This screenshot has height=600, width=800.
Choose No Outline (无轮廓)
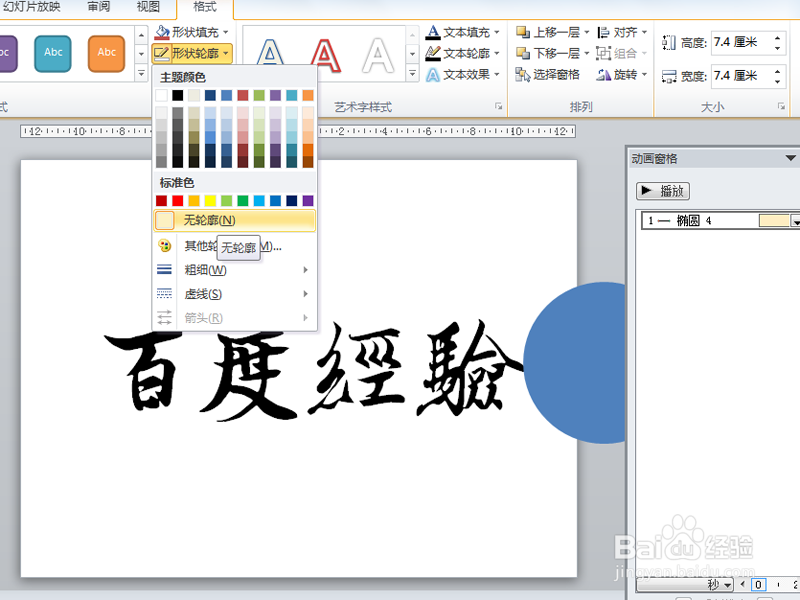(235, 220)
